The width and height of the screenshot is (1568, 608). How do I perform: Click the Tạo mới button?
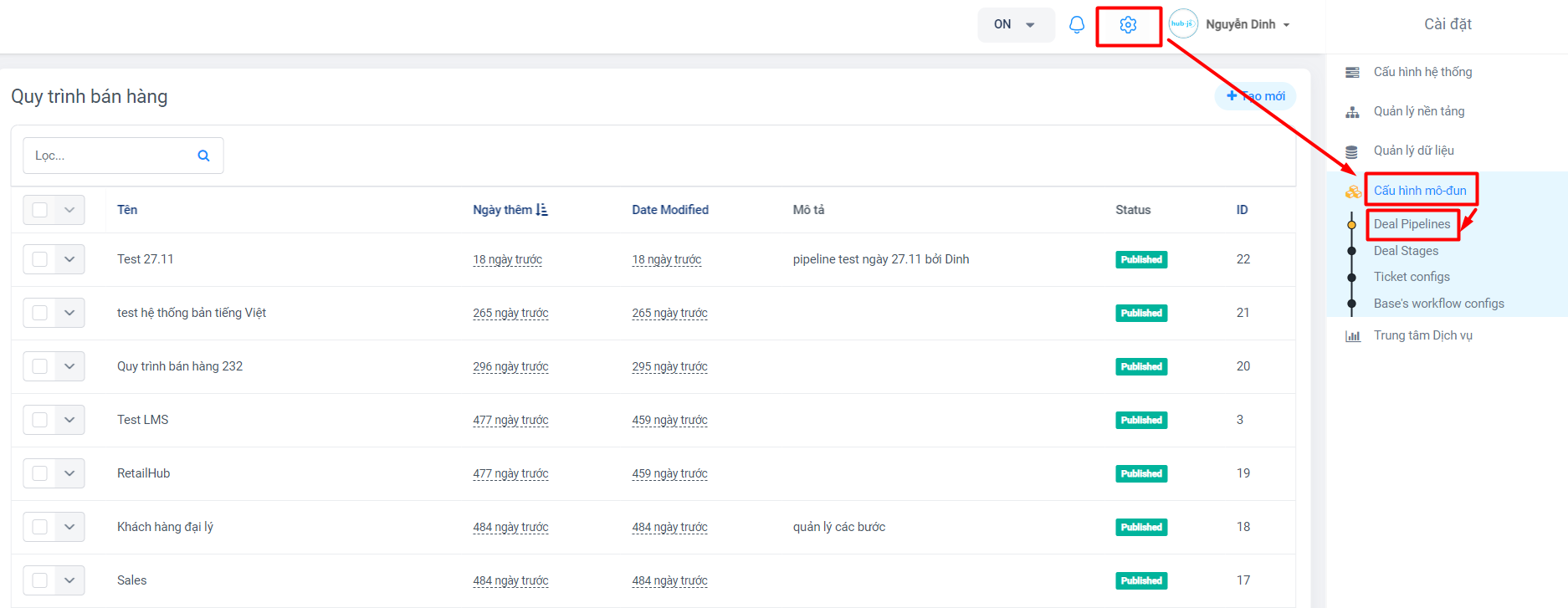[x=1255, y=96]
